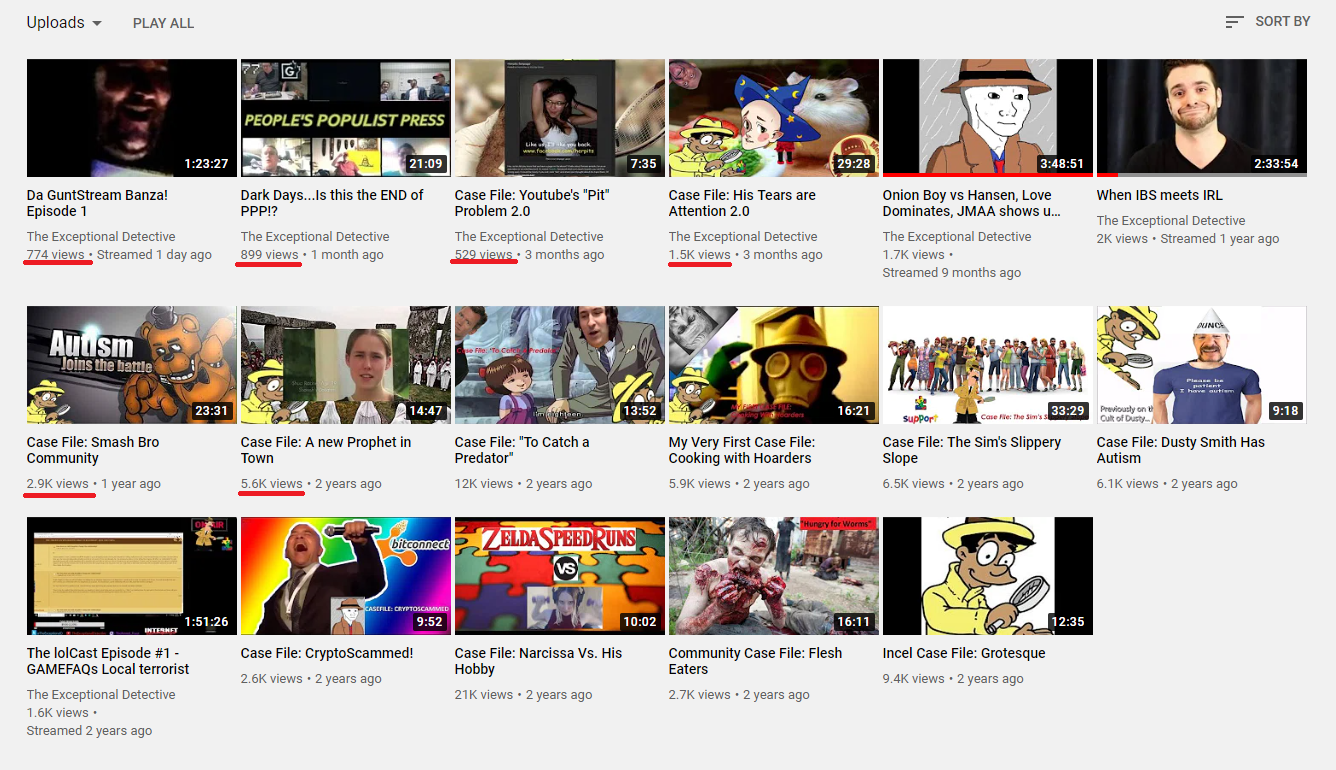Viewport: 1336px width, 770px height.
Task: Open channel link under His Tears are Attention
Action: click(743, 237)
